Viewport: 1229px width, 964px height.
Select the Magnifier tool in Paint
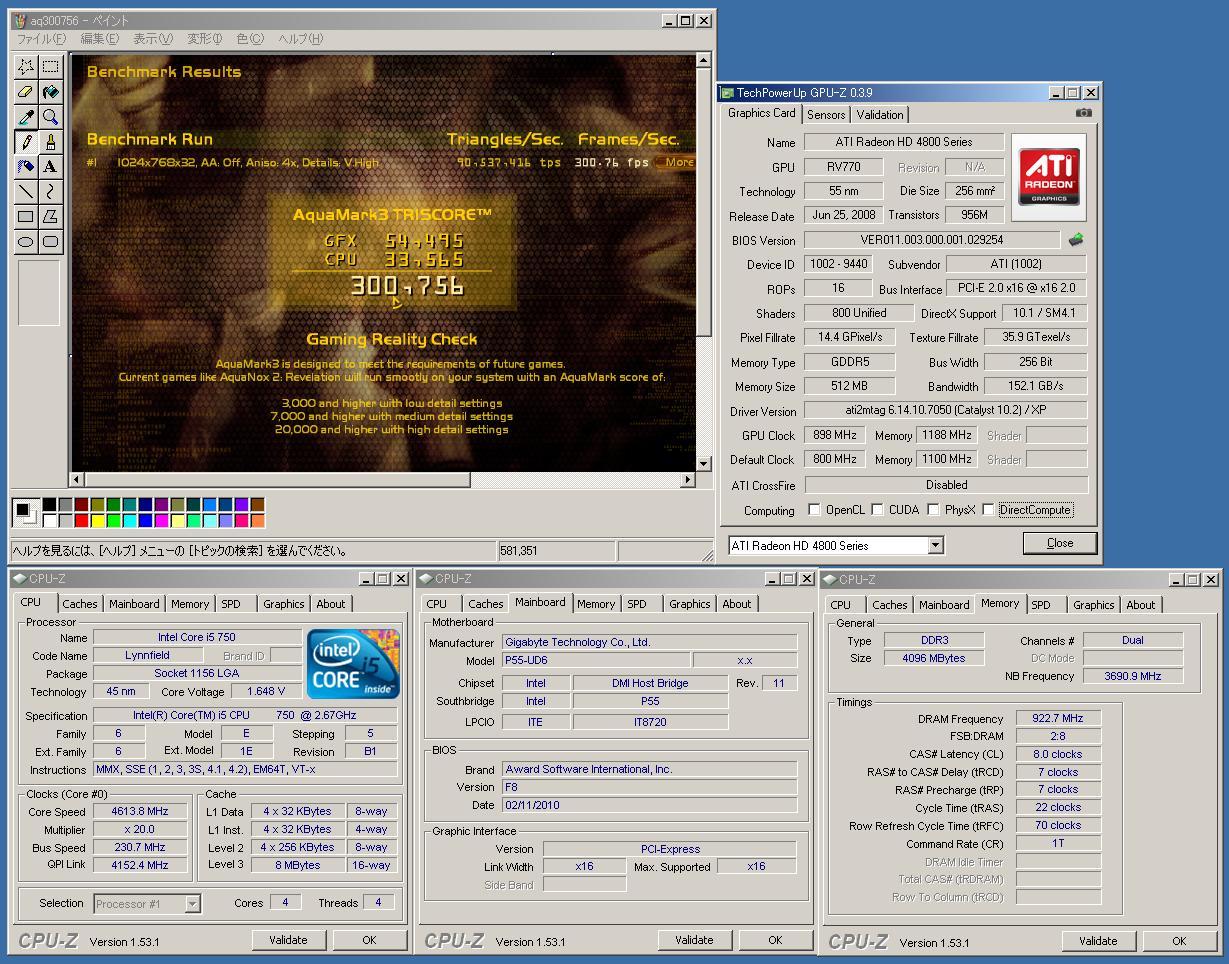pos(50,117)
